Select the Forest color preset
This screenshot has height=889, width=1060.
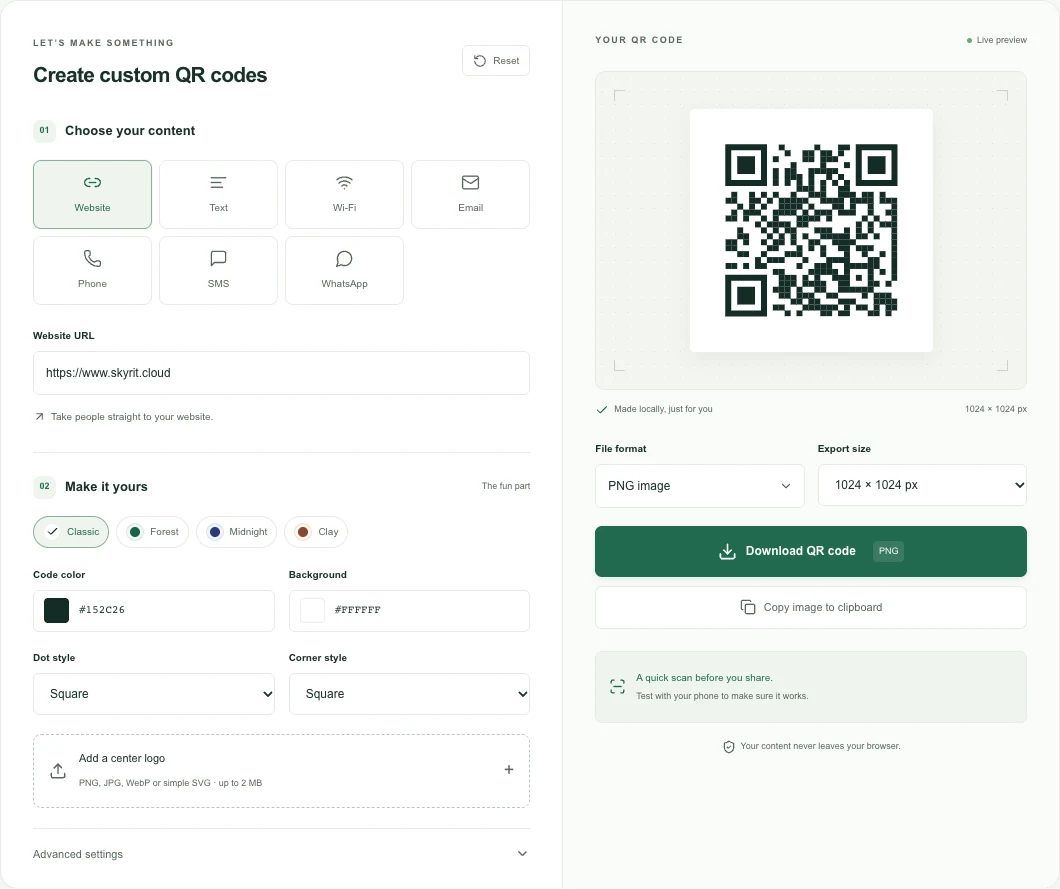click(152, 532)
